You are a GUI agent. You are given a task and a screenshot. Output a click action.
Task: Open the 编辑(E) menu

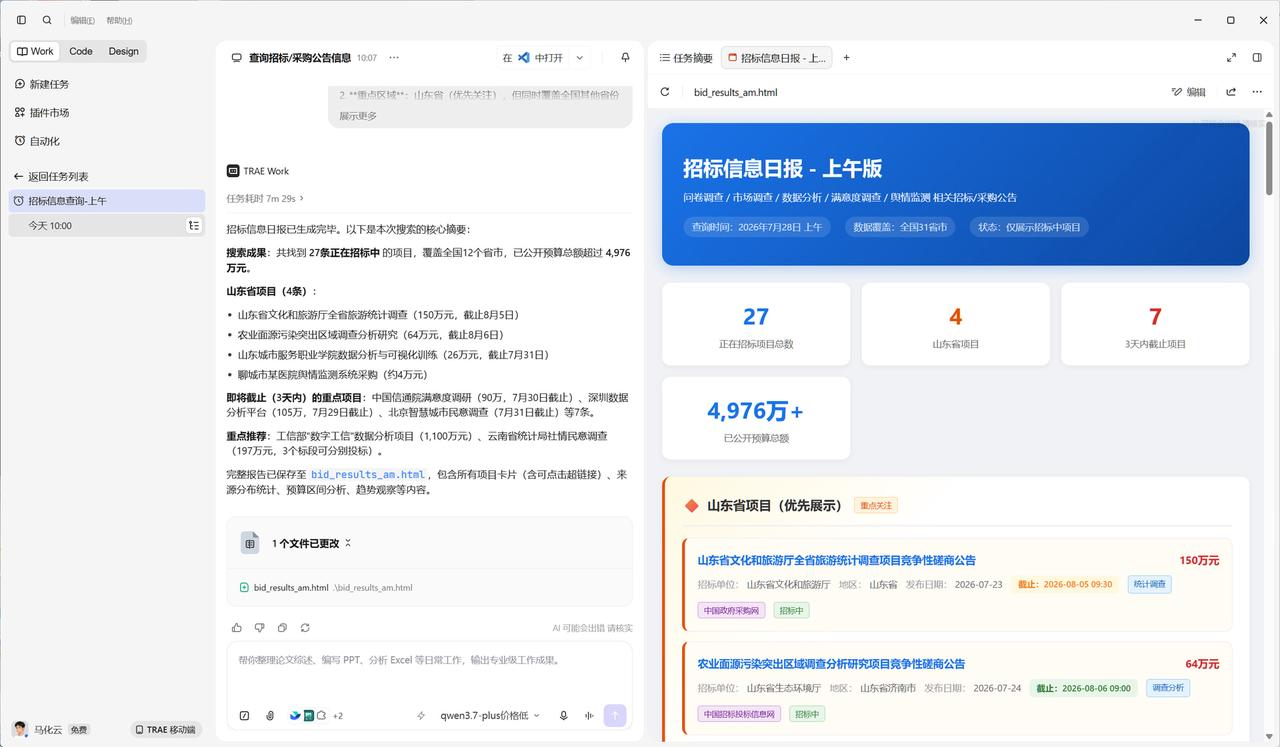(x=83, y=20)
